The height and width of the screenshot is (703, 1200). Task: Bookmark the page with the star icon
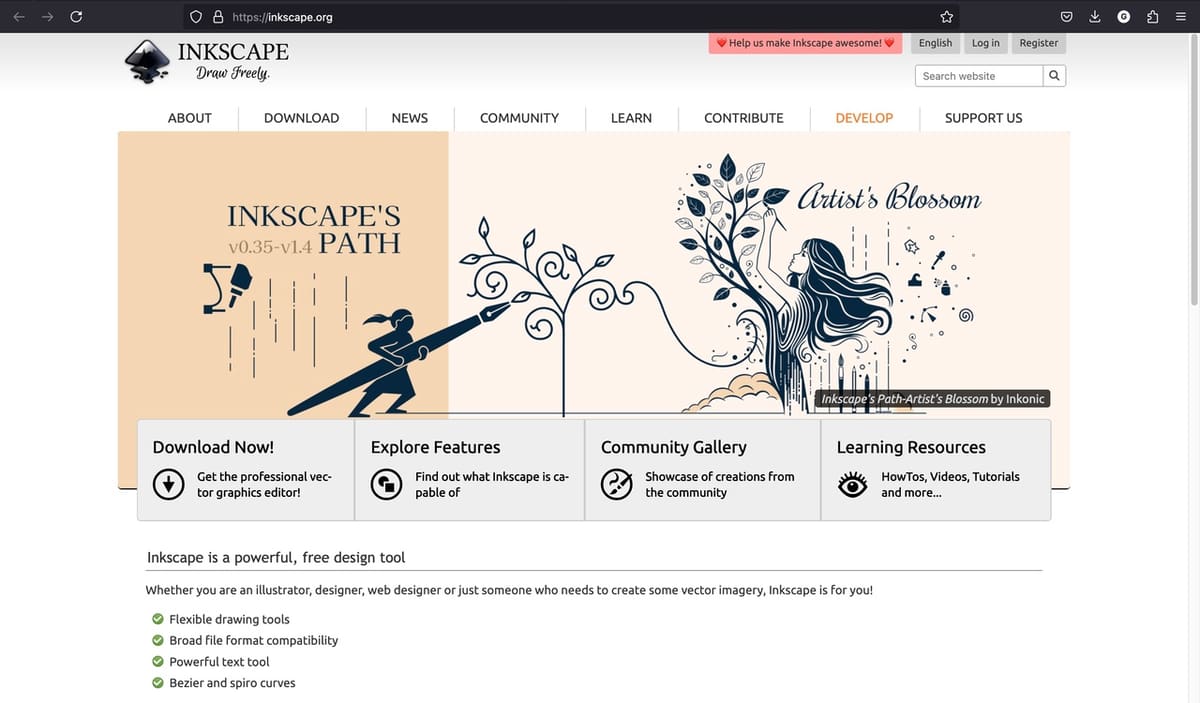click(947, 17)
